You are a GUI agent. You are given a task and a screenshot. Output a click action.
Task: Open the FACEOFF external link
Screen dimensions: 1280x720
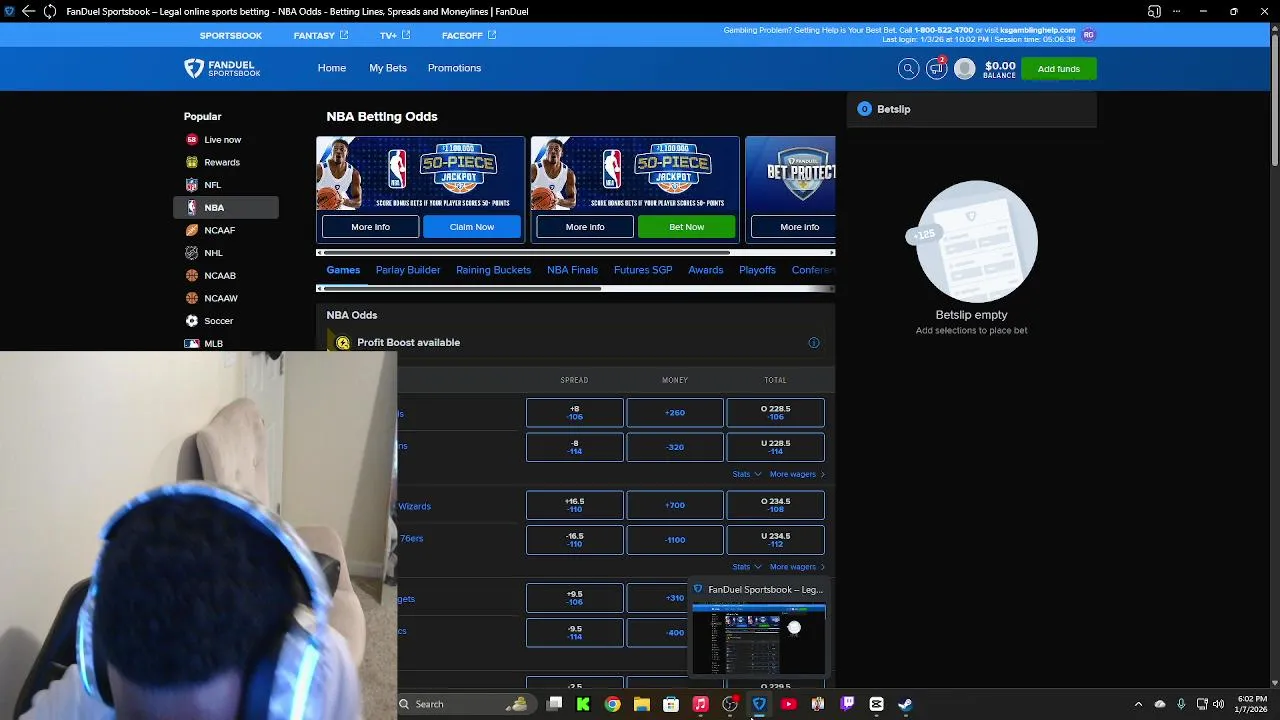(x=469, y=35)
